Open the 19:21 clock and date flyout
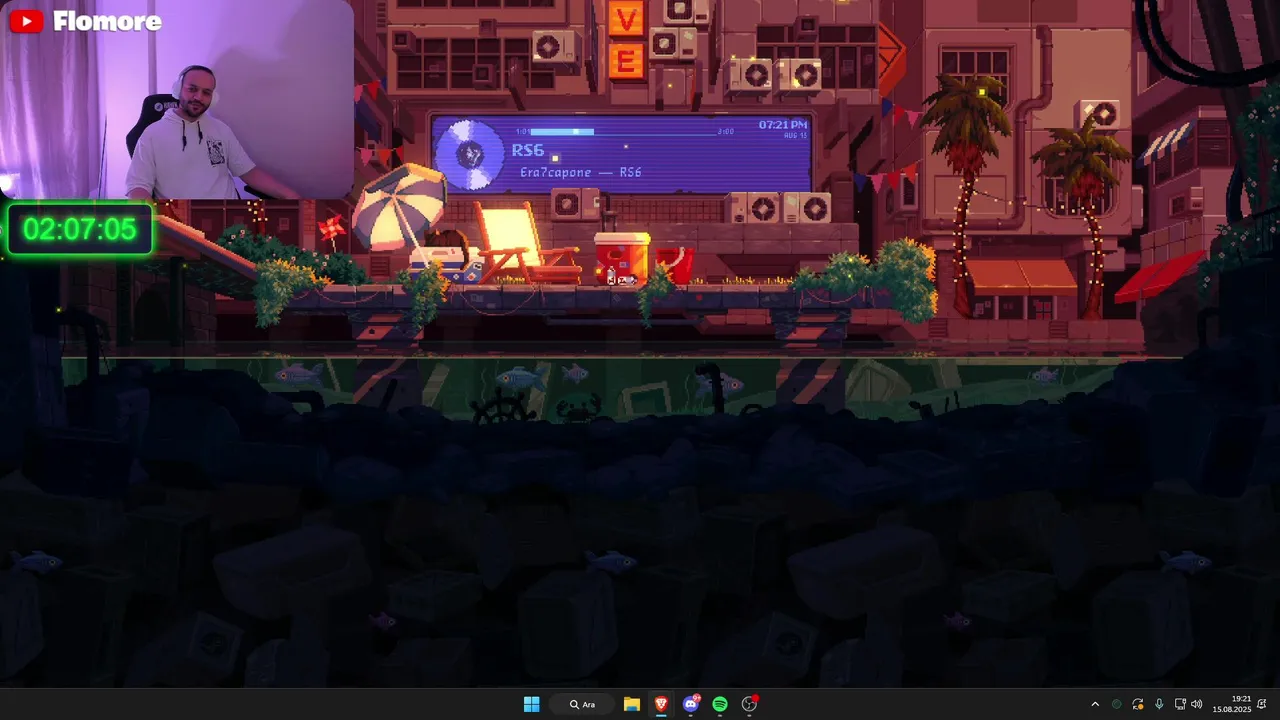 [1232, 704]
